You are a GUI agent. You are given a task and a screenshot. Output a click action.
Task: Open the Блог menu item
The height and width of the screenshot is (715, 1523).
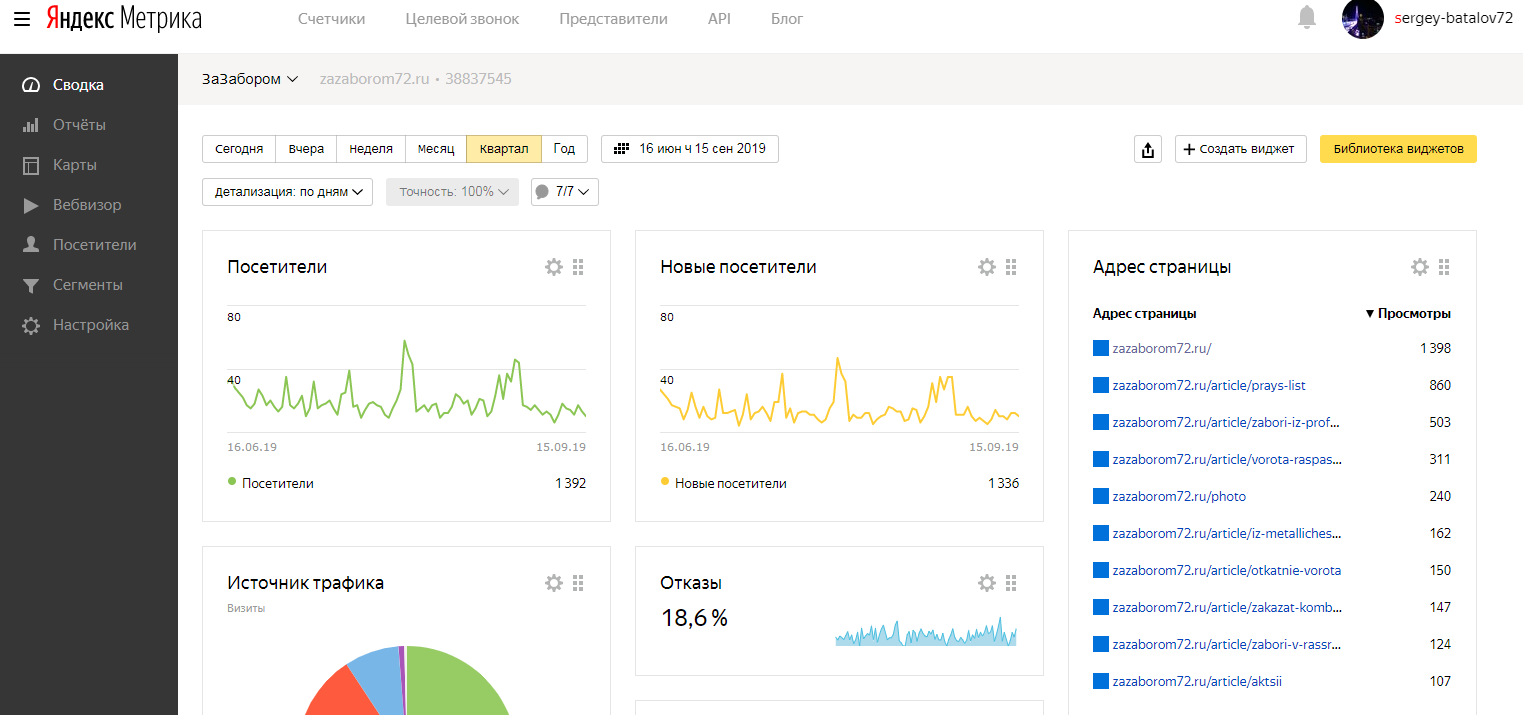(x=787, y=19)
